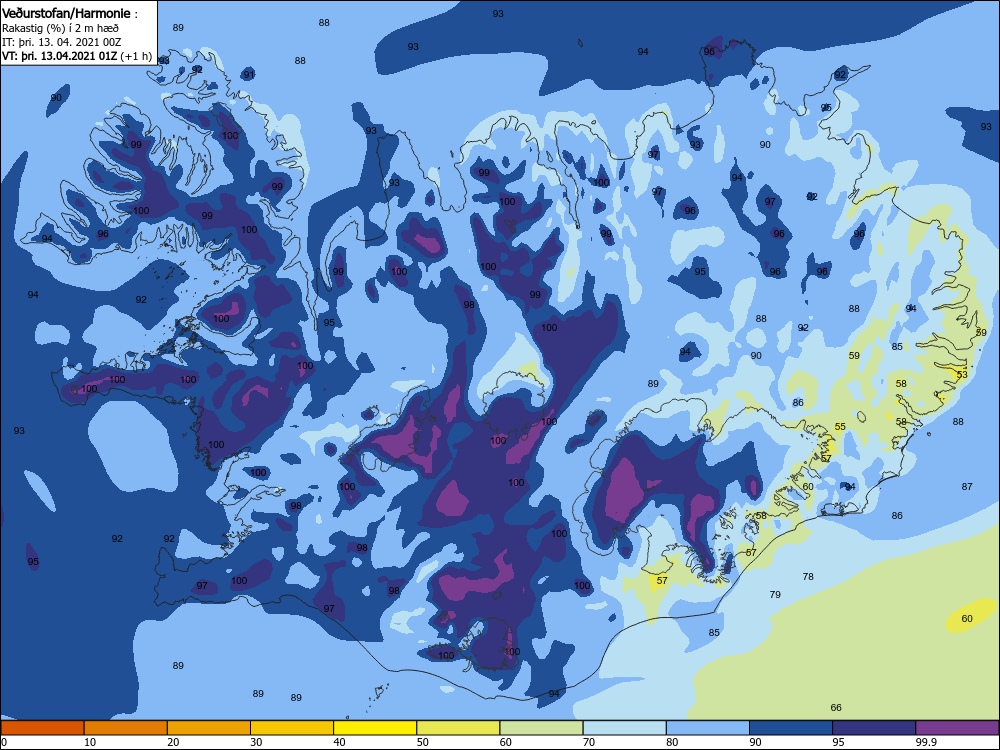Screen dimensions: 1000x750
Task: Click the 60 value inside the yellow ocean patch
Action: [x=967, y=618]
